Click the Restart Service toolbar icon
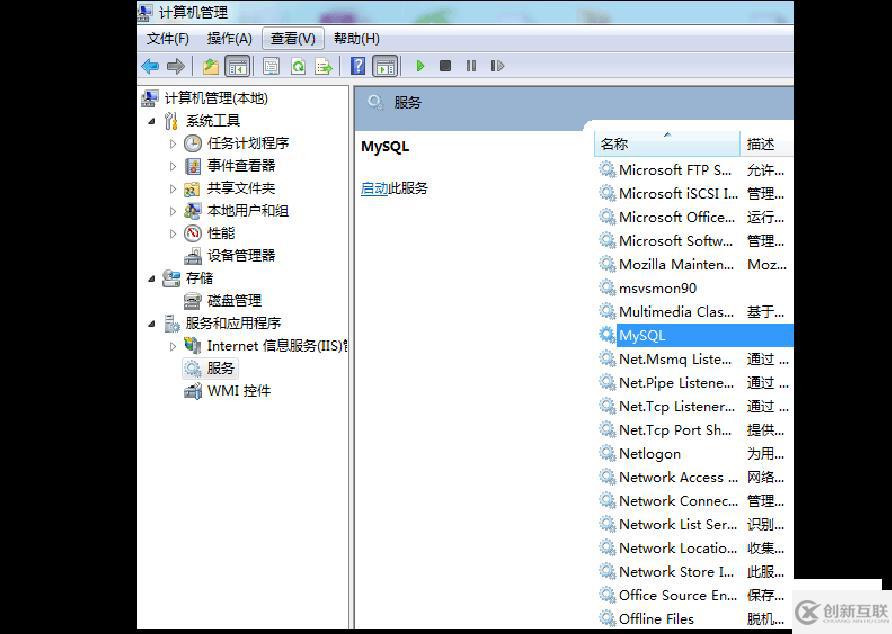Image resolution: width=892 pixels, height=634 pixels. (x=496, y=65)
